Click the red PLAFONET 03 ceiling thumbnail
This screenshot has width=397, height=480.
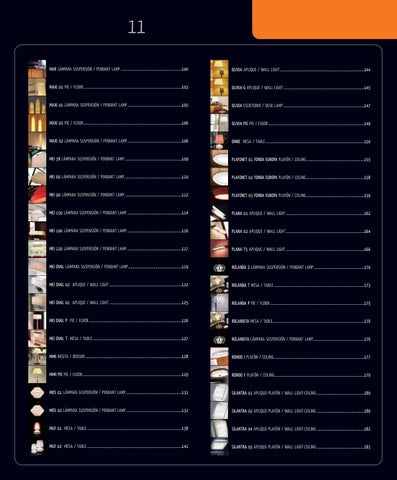click(219, 195)
